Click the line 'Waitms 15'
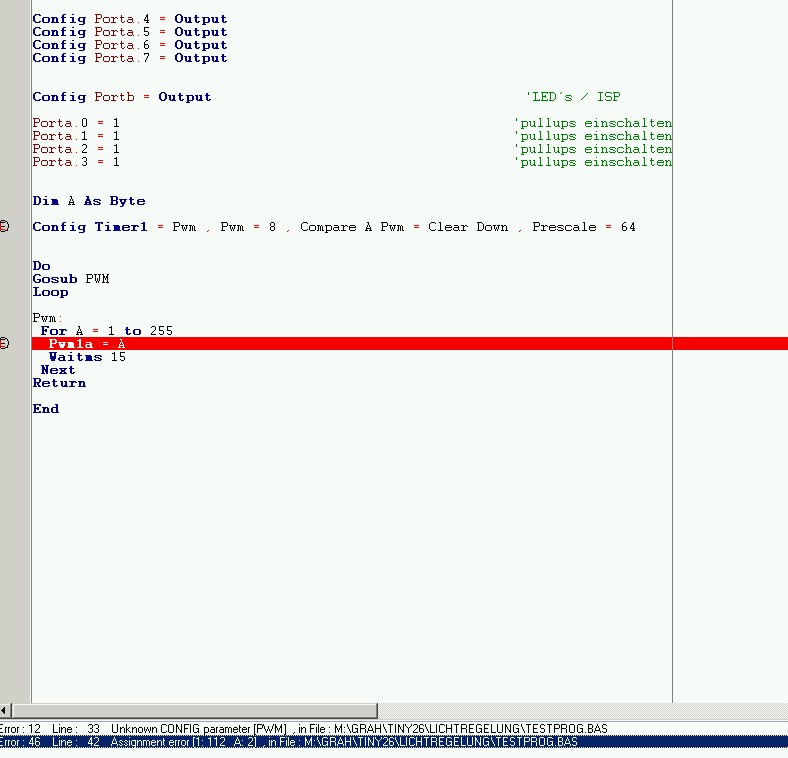Viewport: 788px width, 758px height. click(87, 357)
